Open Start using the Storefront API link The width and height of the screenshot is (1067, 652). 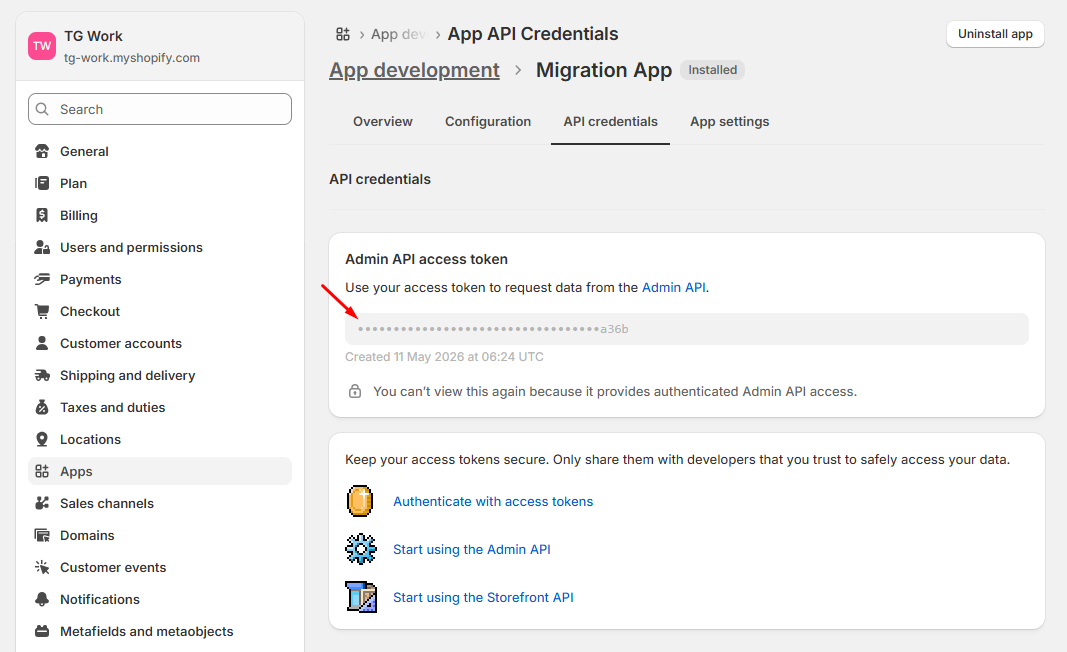[x=483, y=597]
